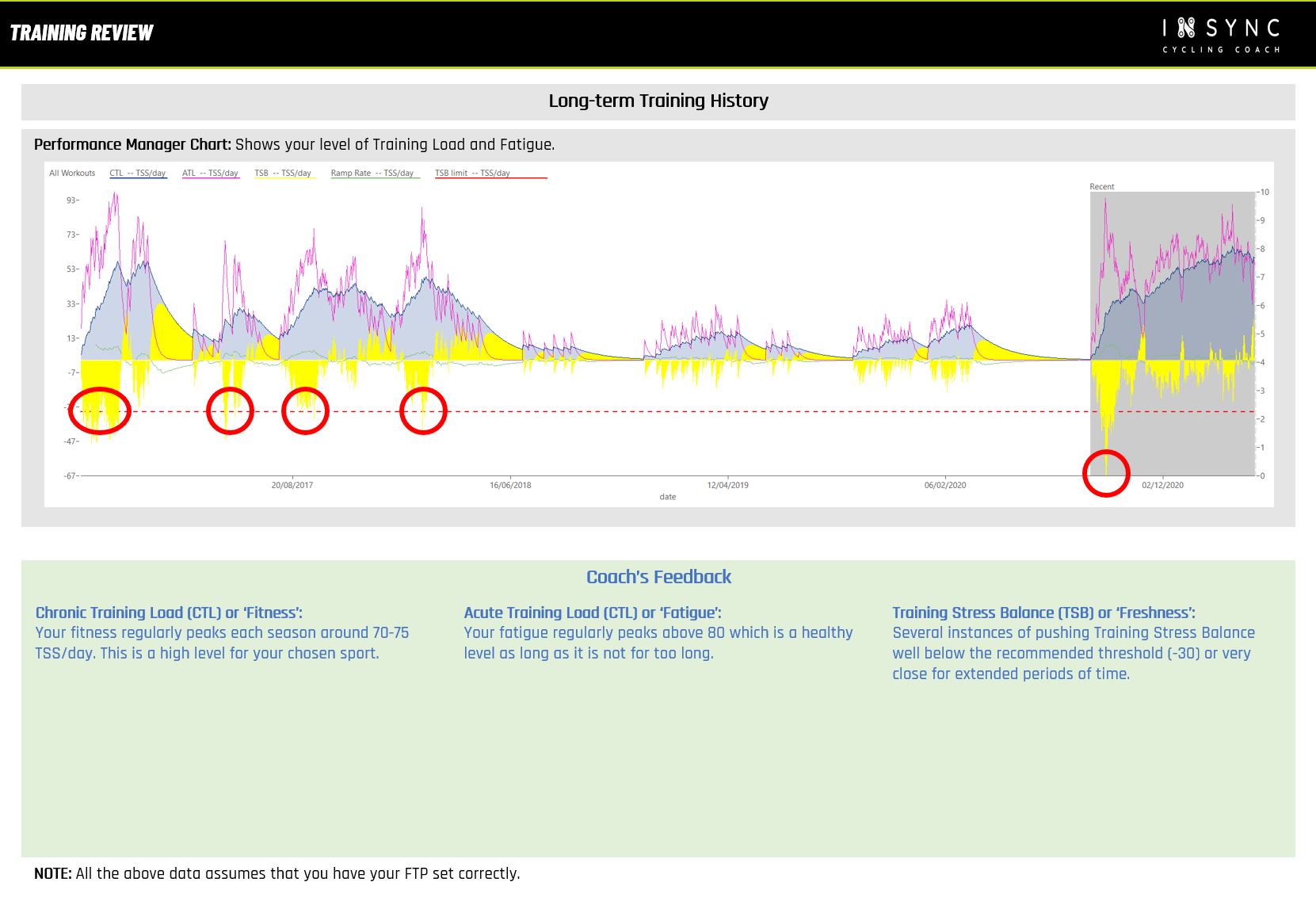Click the 02/12/2020 date axis tick
This screenshot has height=901, width=1316.
(1162, 485)
